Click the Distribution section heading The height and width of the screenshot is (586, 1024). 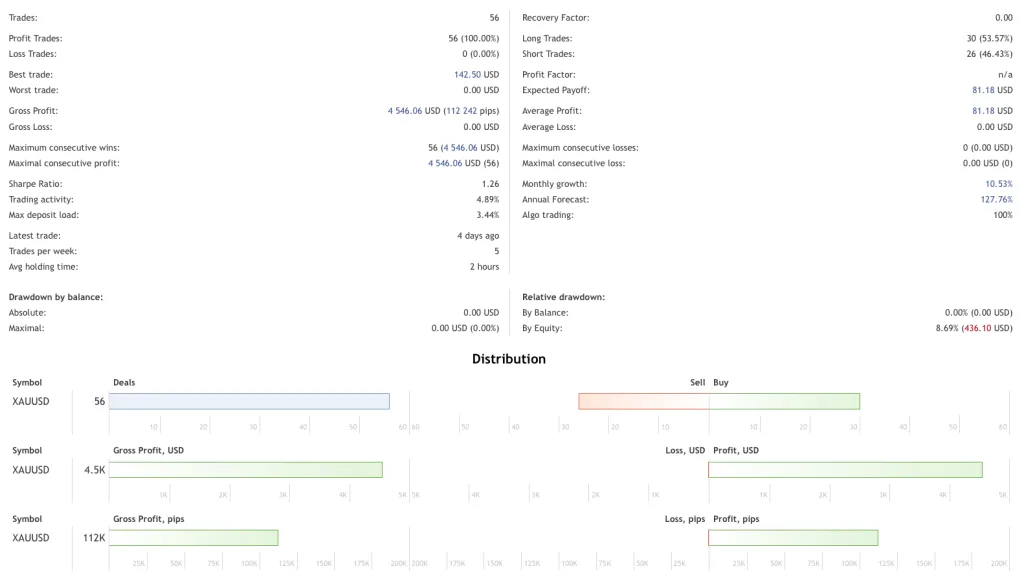[509, 359]
